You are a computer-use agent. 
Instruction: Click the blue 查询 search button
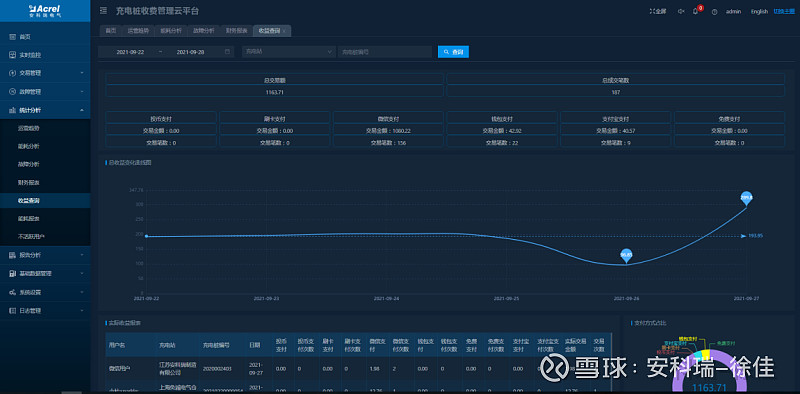tap(453, 52)
